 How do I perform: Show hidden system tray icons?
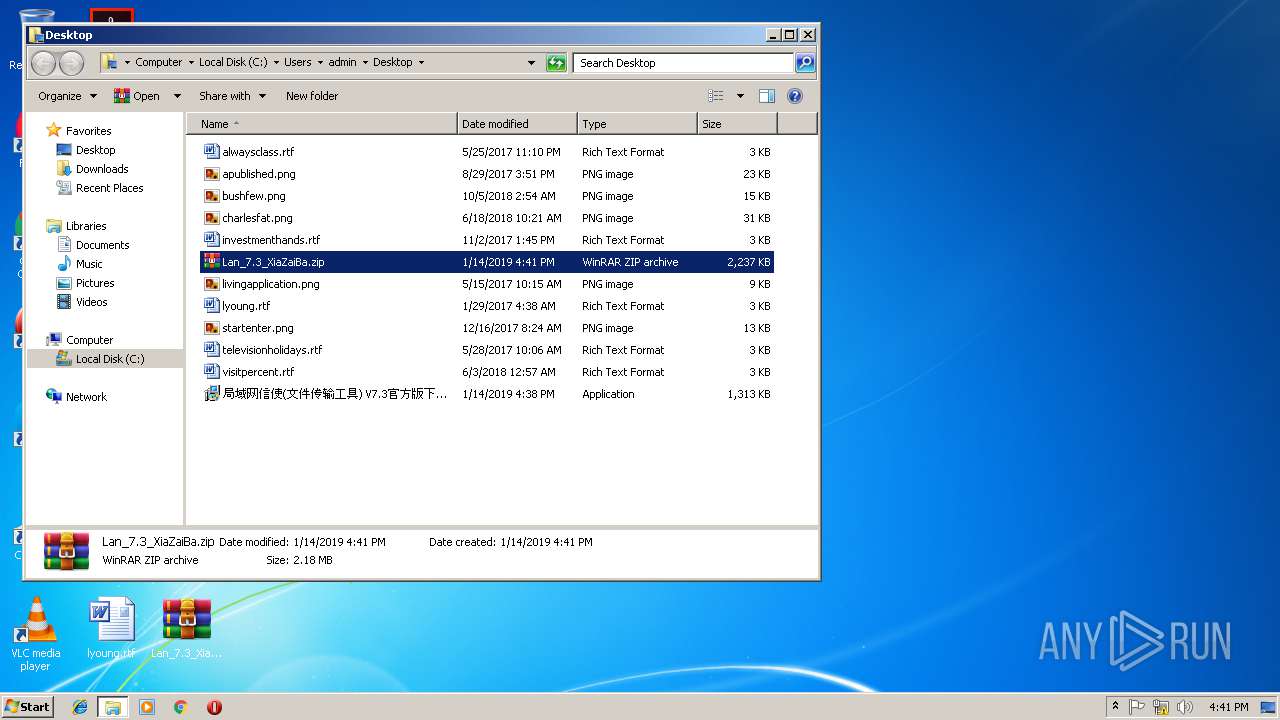[1116, 707]
